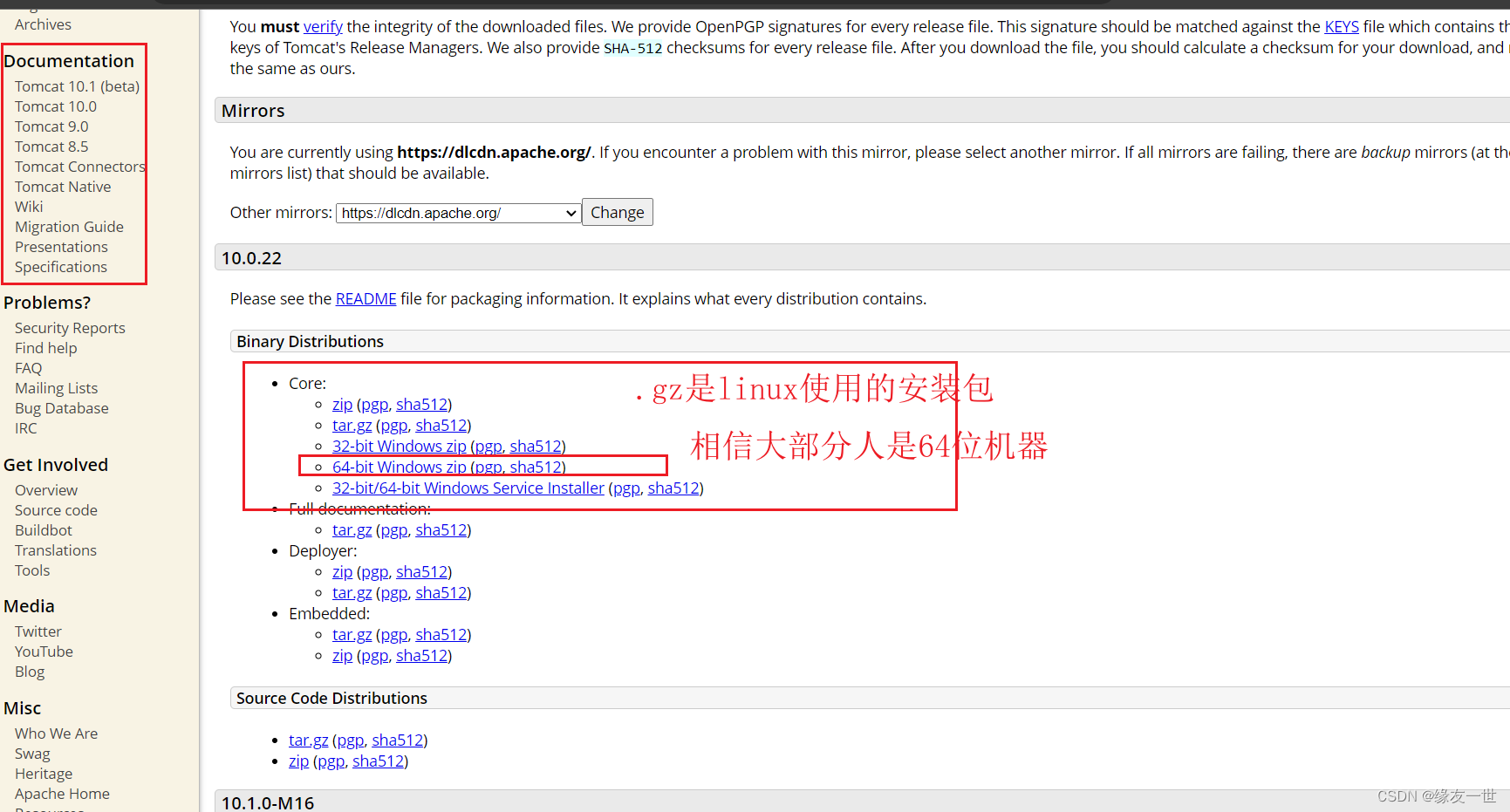Follow the verify link in integrity paragraph
Viewport: 1510px width, 812px height.
click(323, 27)
